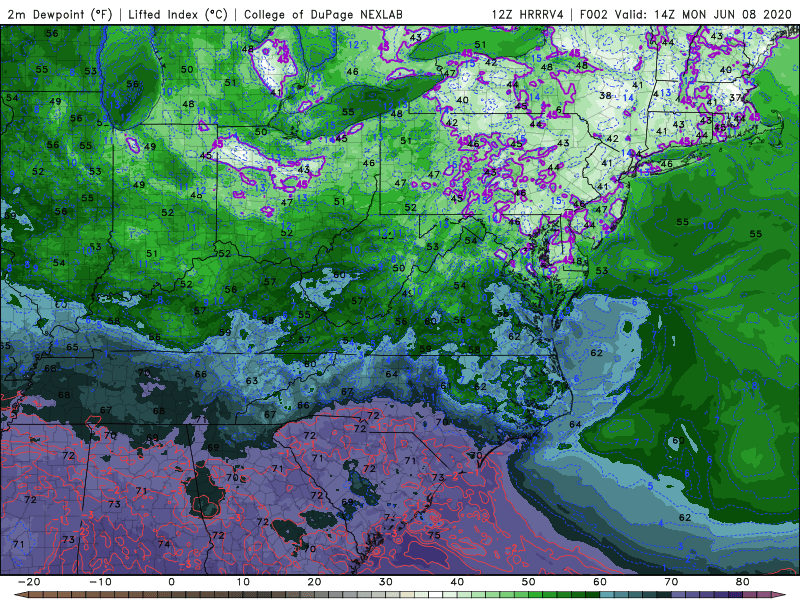Click the "College of DuPage NEXLAB" label
This screenshot has height=600, width=800.
[323, 14]
